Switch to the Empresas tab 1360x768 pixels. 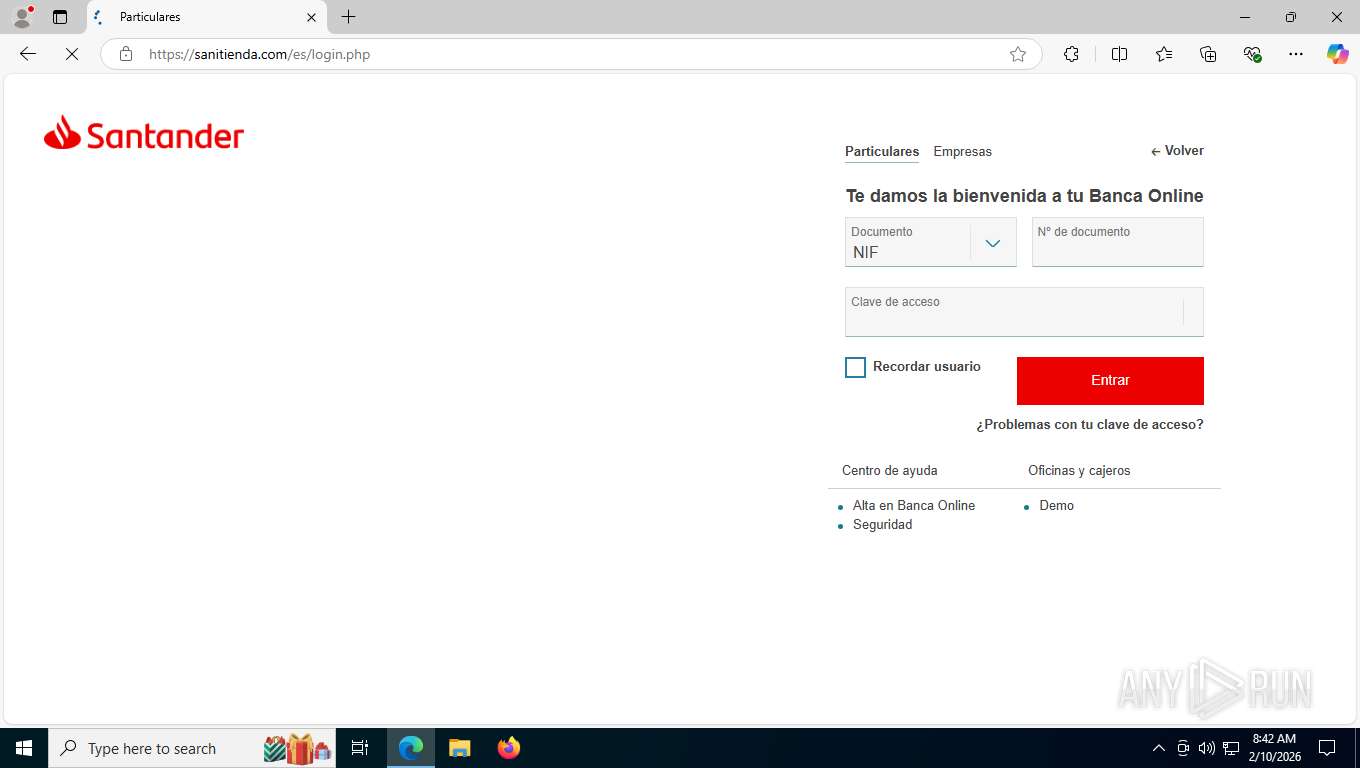point(962,152)
